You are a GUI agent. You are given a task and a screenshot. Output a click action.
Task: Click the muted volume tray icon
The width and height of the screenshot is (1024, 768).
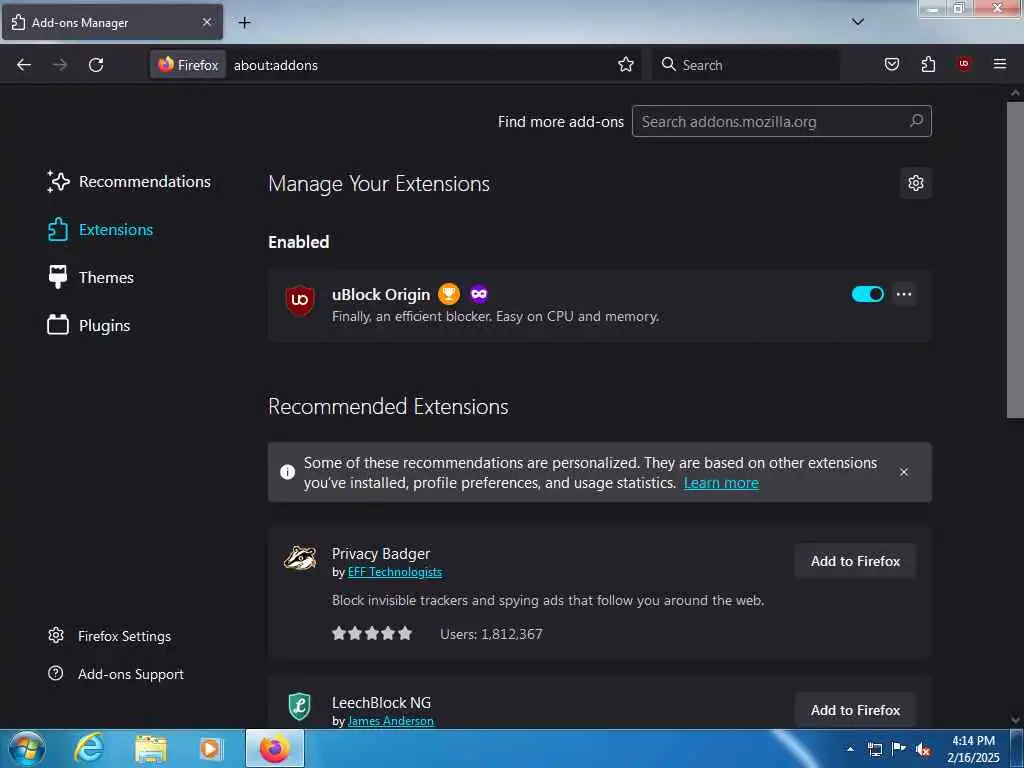[x=923, y=750]
